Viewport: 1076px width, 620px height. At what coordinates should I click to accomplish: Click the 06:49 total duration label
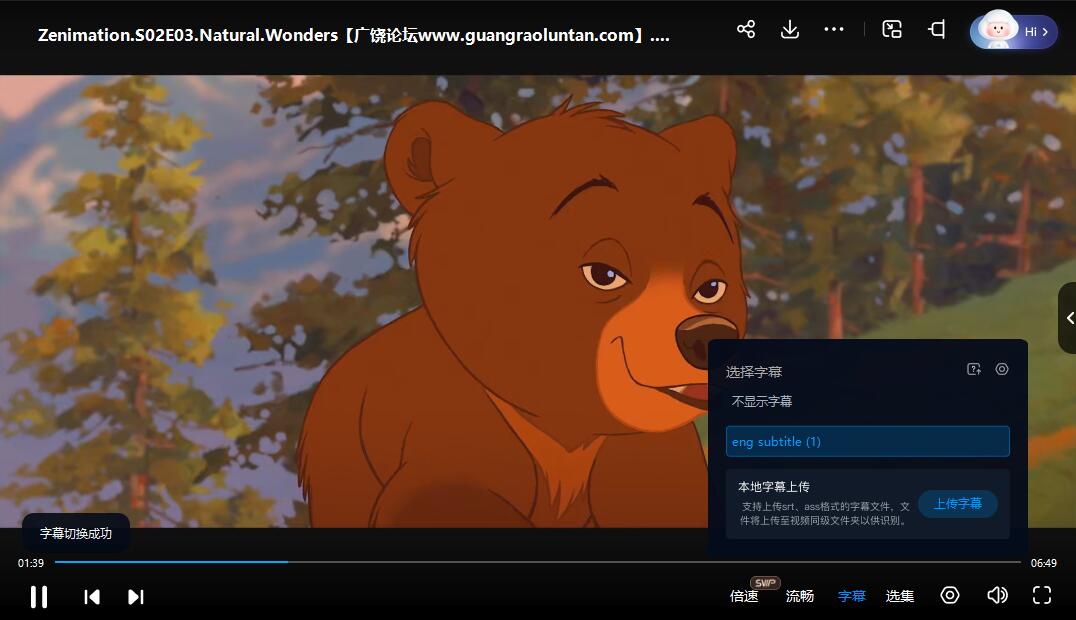[x=1044, y=563]
